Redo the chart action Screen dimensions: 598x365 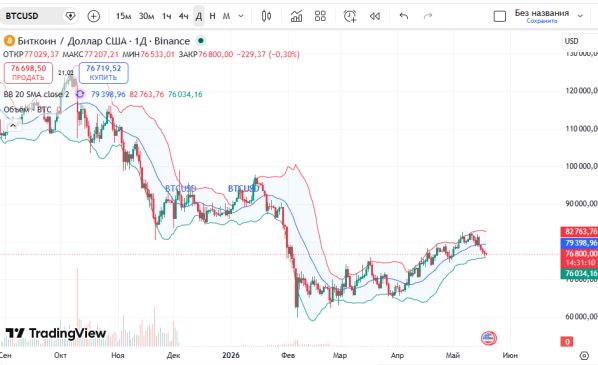[428, 16]
